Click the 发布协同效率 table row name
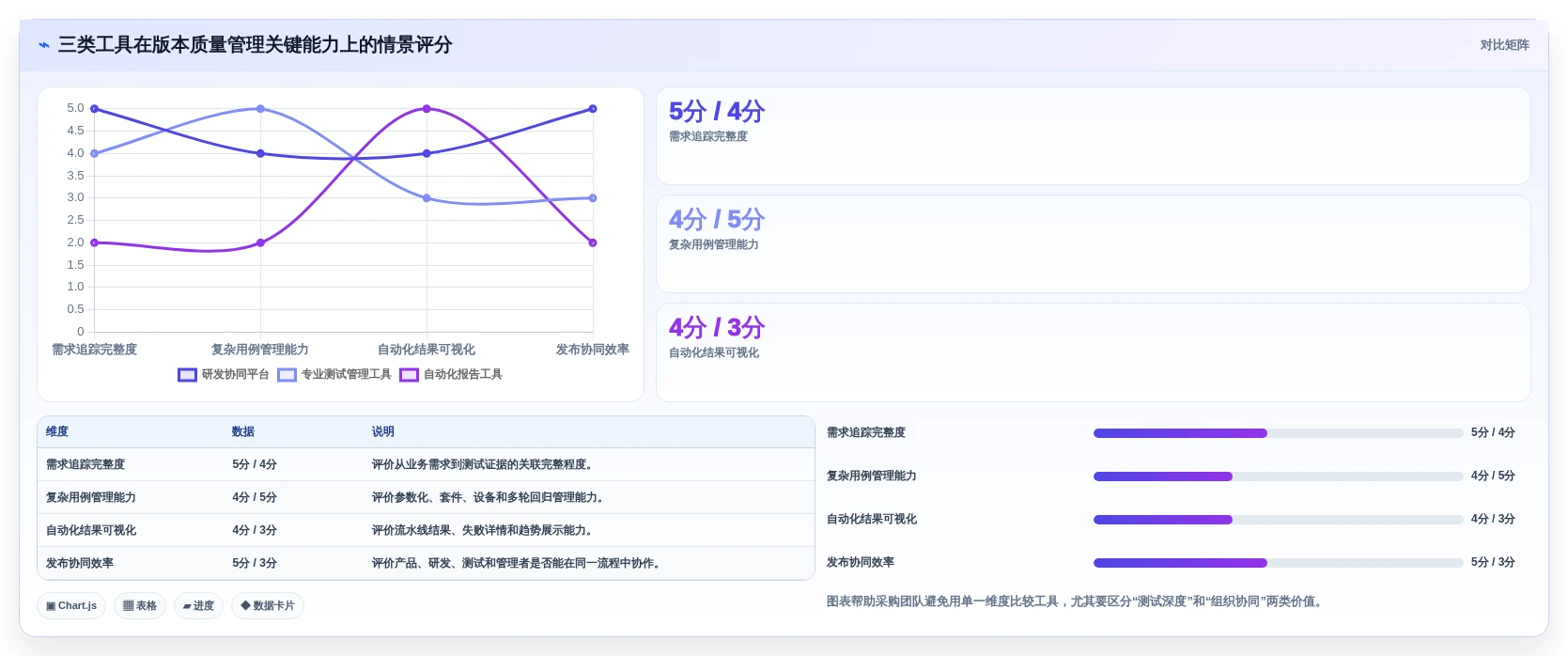The image size is (1568, 656). coord(80,564)
